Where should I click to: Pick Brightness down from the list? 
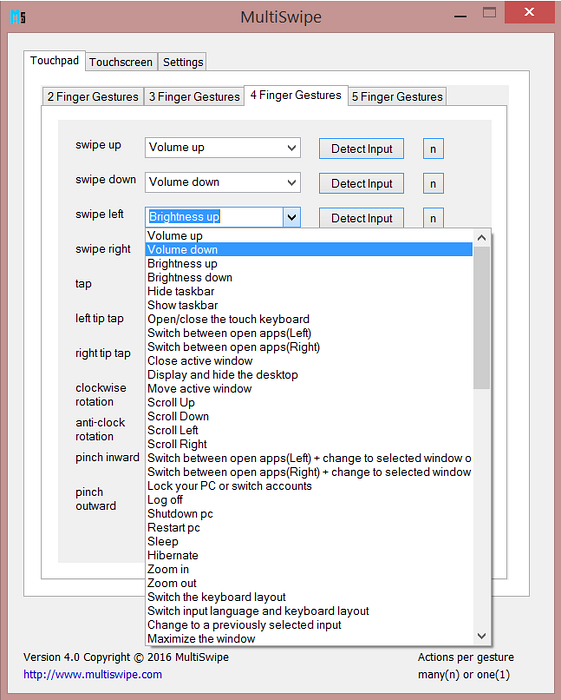(x=309, y=277)
